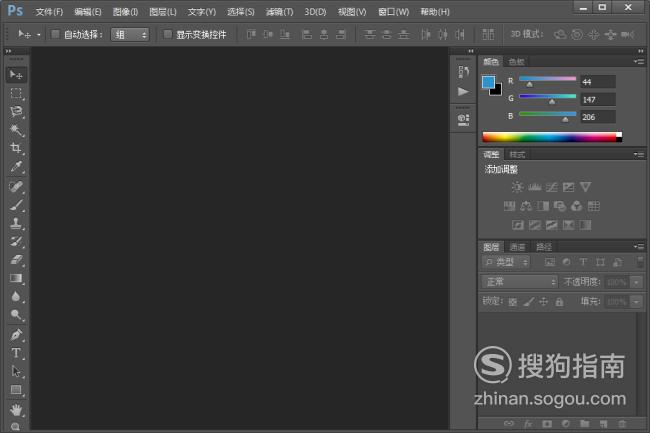Add a Levels adjustment

click(534, 187)
